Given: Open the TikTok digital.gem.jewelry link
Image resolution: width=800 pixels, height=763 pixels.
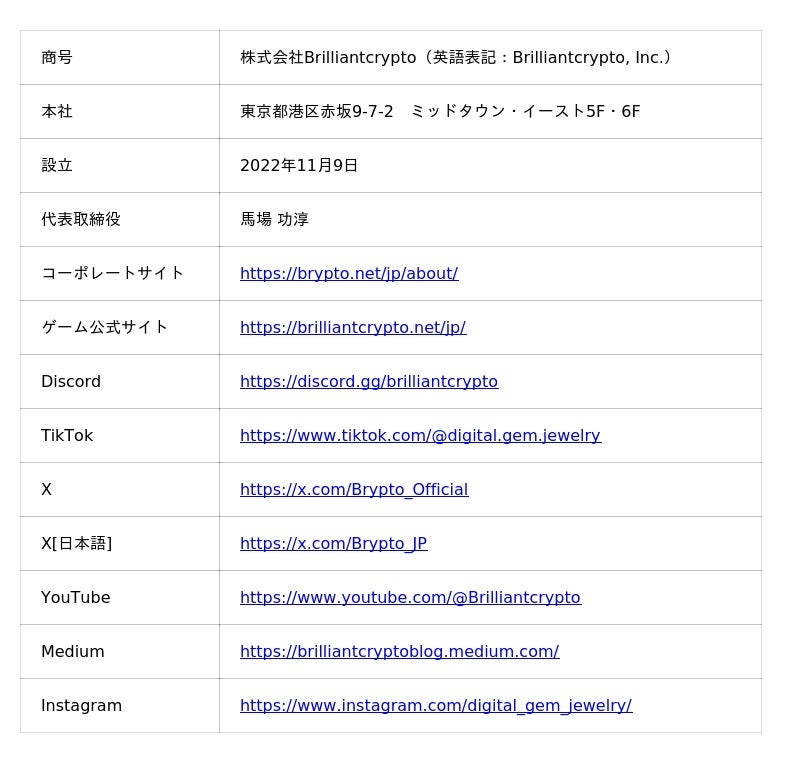Looking at the screenshot, I should click(420, 436).
